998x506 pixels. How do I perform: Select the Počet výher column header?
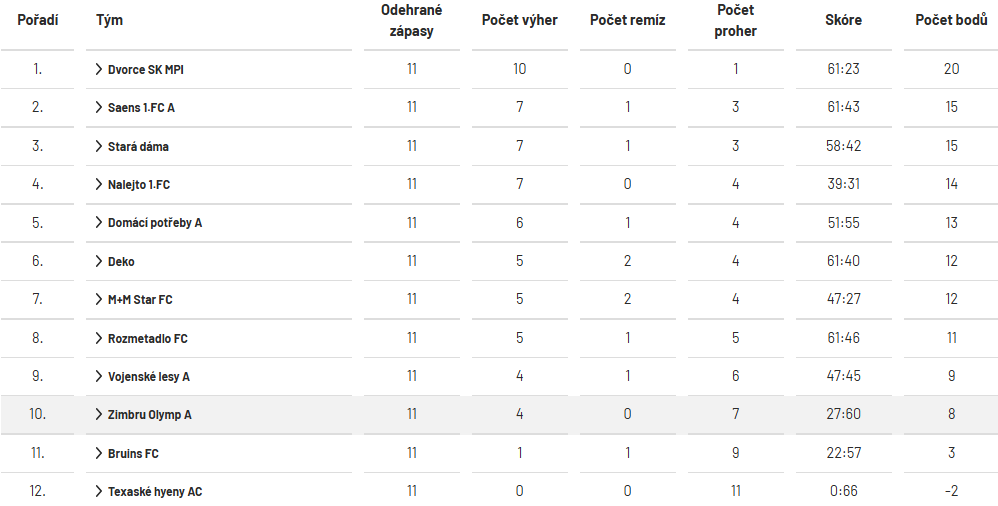coord(519,21)
